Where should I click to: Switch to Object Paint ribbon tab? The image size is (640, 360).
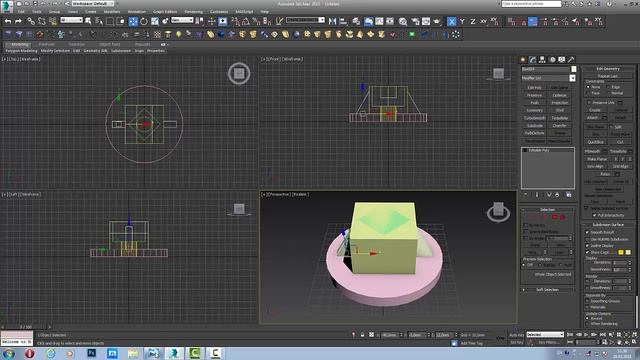(110, 44)
